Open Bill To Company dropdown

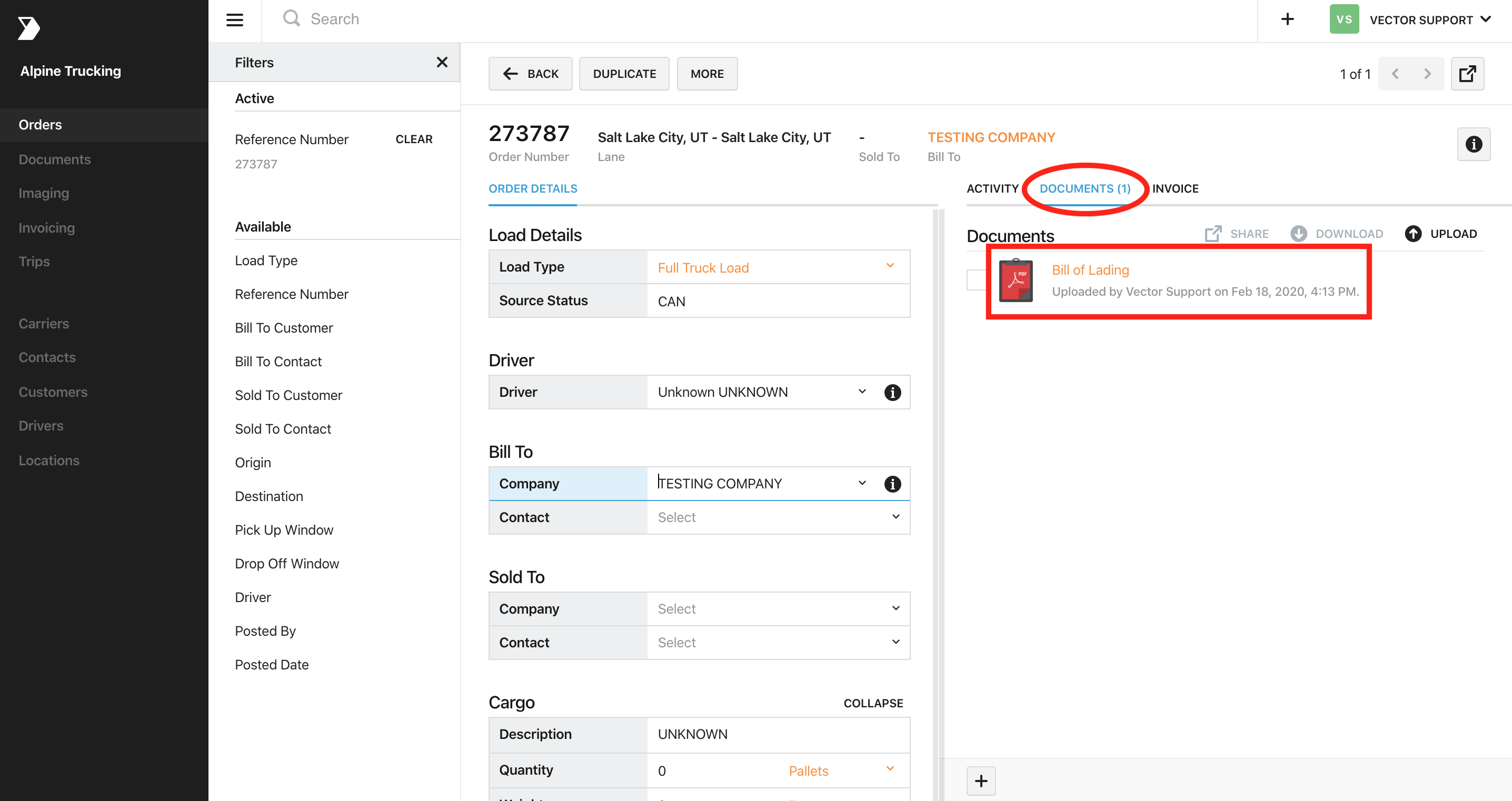(x=862, y=483)
